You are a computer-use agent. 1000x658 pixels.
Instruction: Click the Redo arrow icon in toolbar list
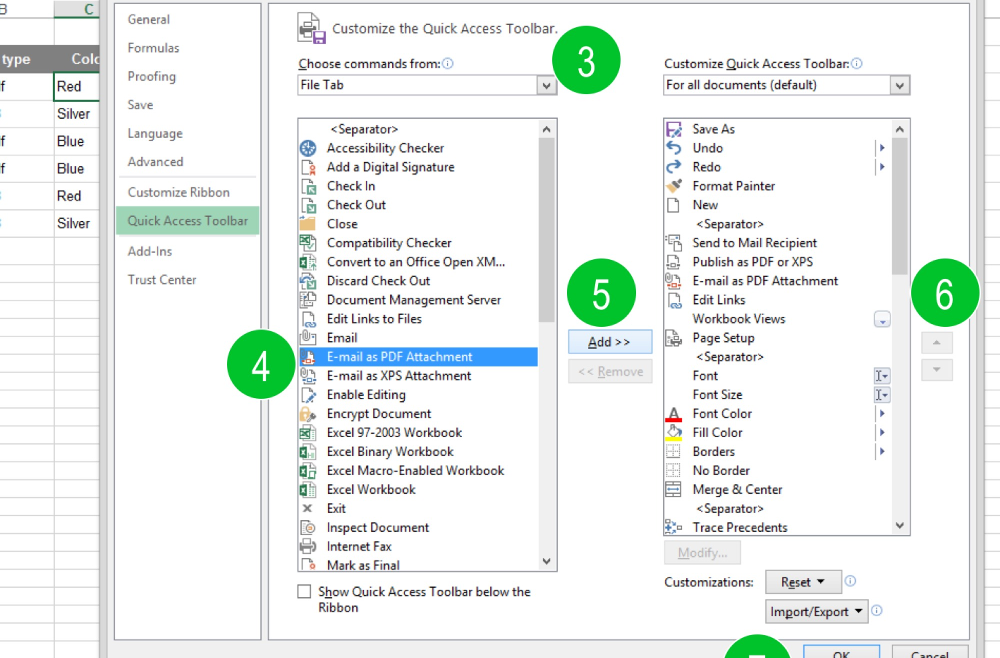pos(673,167)
